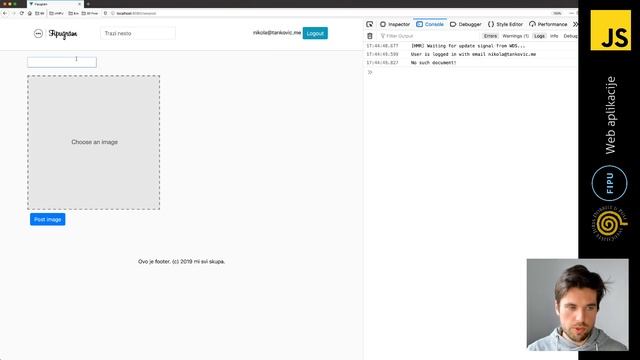This screenshot has height=360, width=640.
Task: Toggle the Debug filter in console
Action: pos(570,36)
